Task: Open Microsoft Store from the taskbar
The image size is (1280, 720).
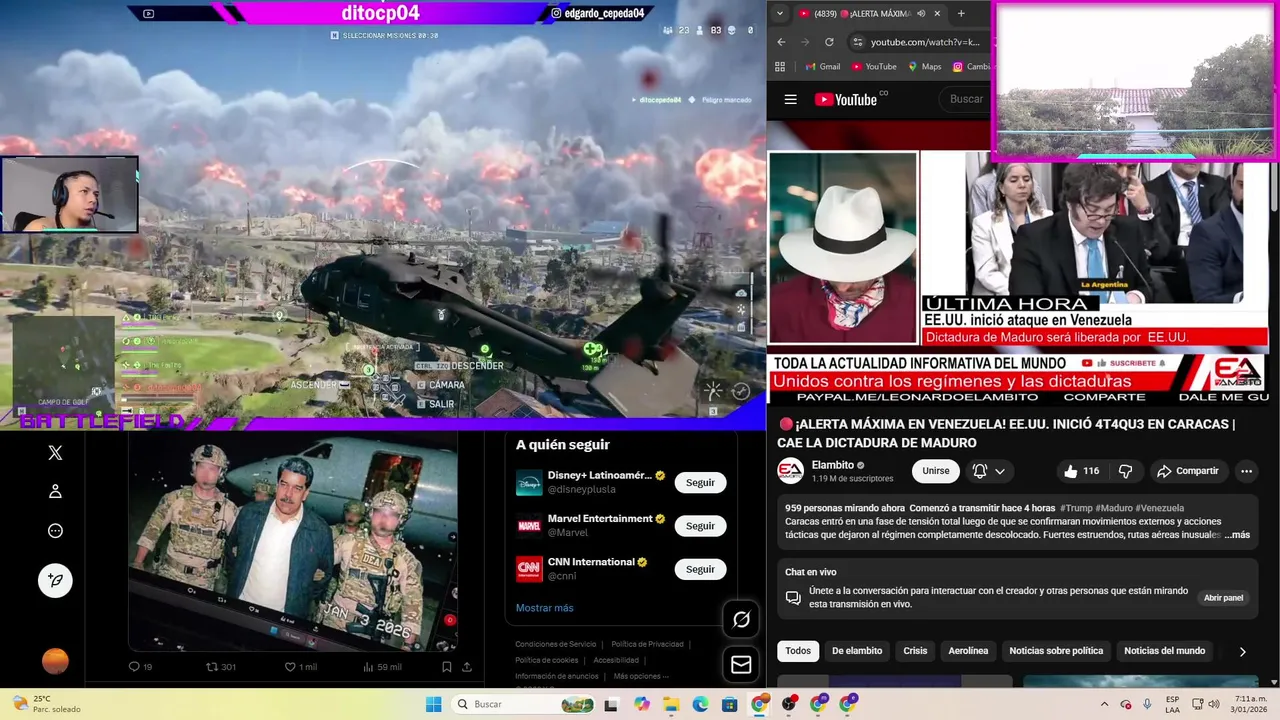Action: pos(729,704)
